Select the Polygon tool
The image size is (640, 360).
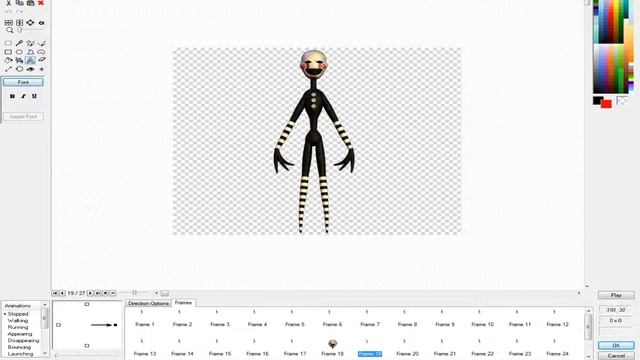pos(30,52)
